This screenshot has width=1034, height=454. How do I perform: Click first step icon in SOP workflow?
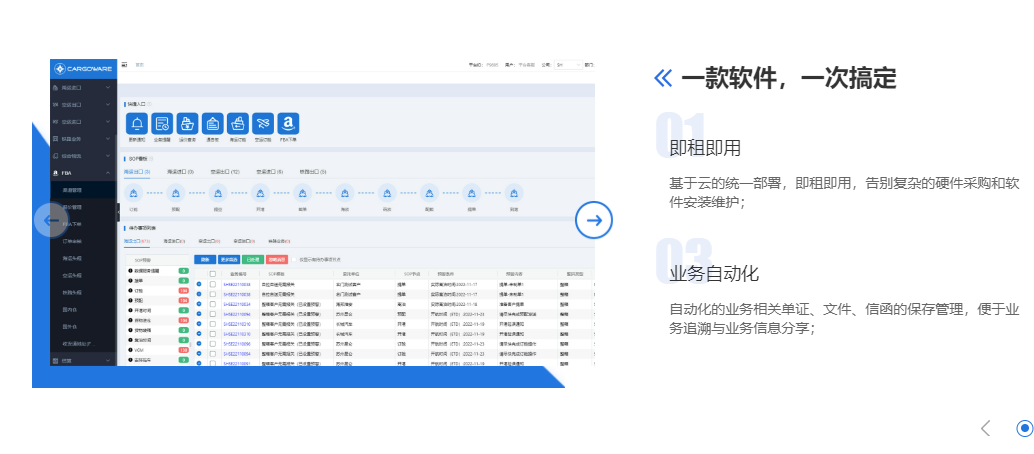(135, 193)
